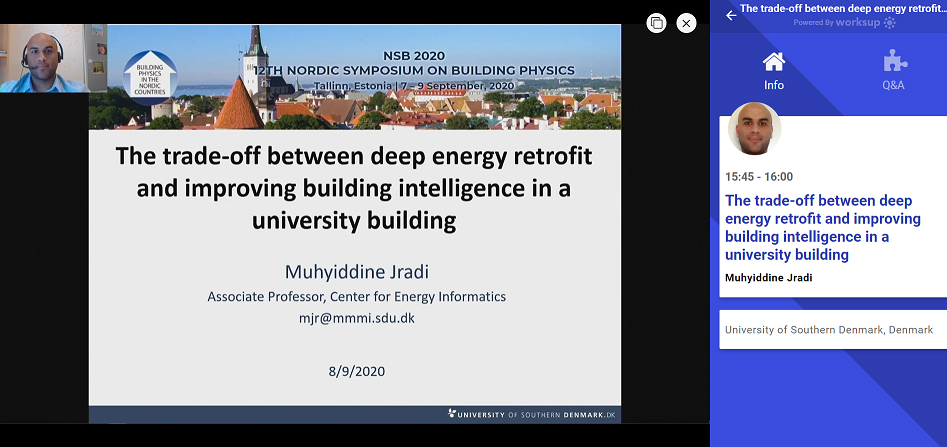This screenshot has height=447, width=947.
Task: Click the speaker's round avatar photo
Action: click(755, 129)
